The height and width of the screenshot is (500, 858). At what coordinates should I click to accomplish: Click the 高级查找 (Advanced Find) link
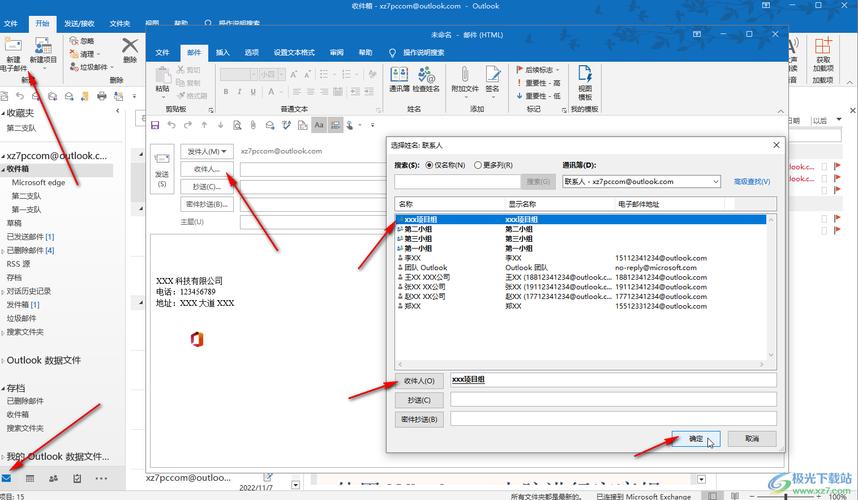pos(752,182)
